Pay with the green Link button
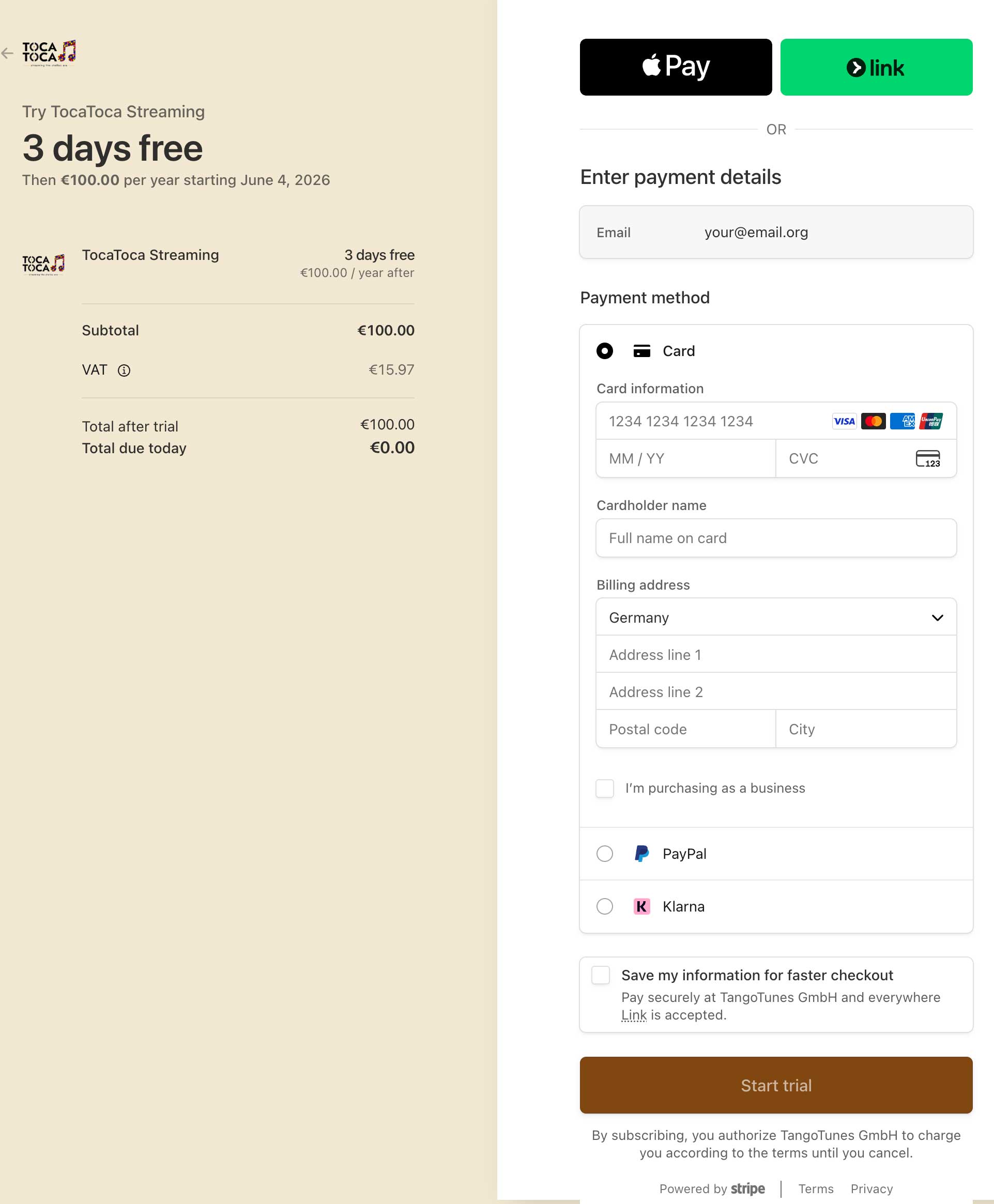The image size is (994, 1204). coord(876,67)
